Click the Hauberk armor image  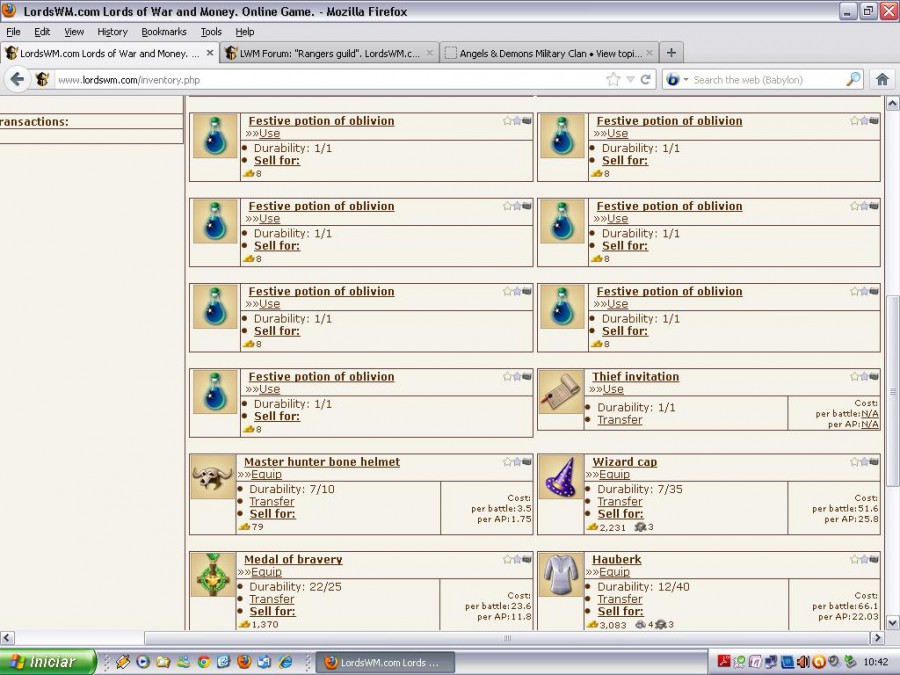561,575
